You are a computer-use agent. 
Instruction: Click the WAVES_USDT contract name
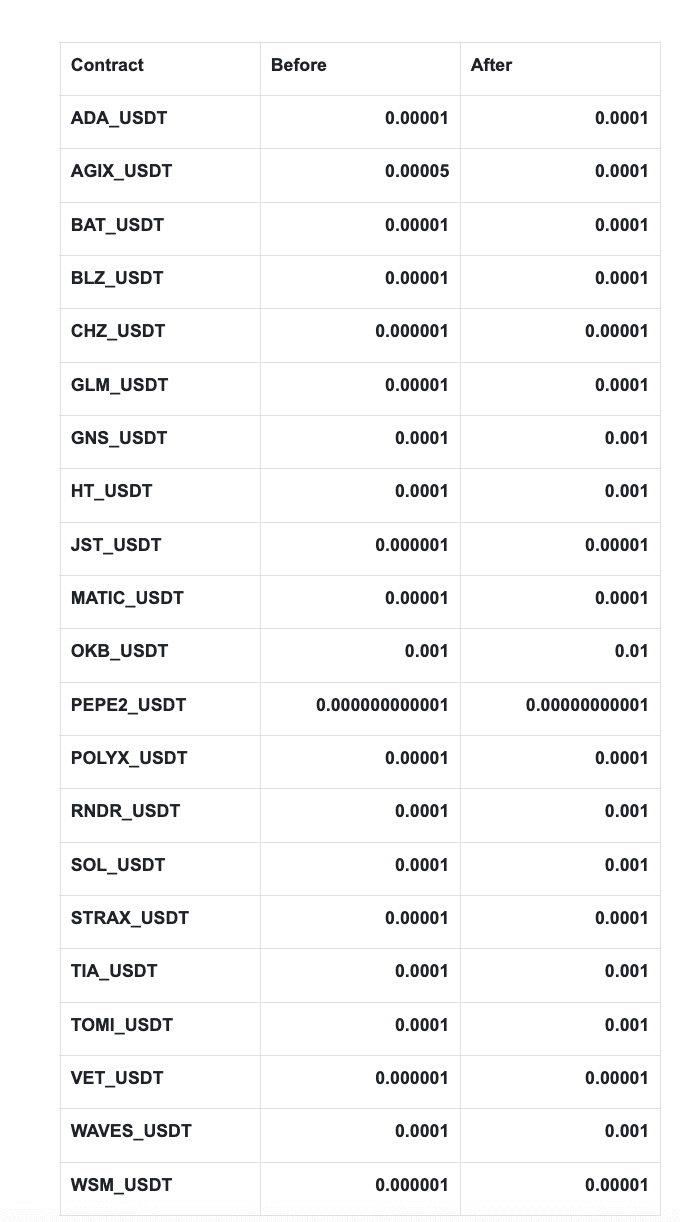[x=131, y=1131]
